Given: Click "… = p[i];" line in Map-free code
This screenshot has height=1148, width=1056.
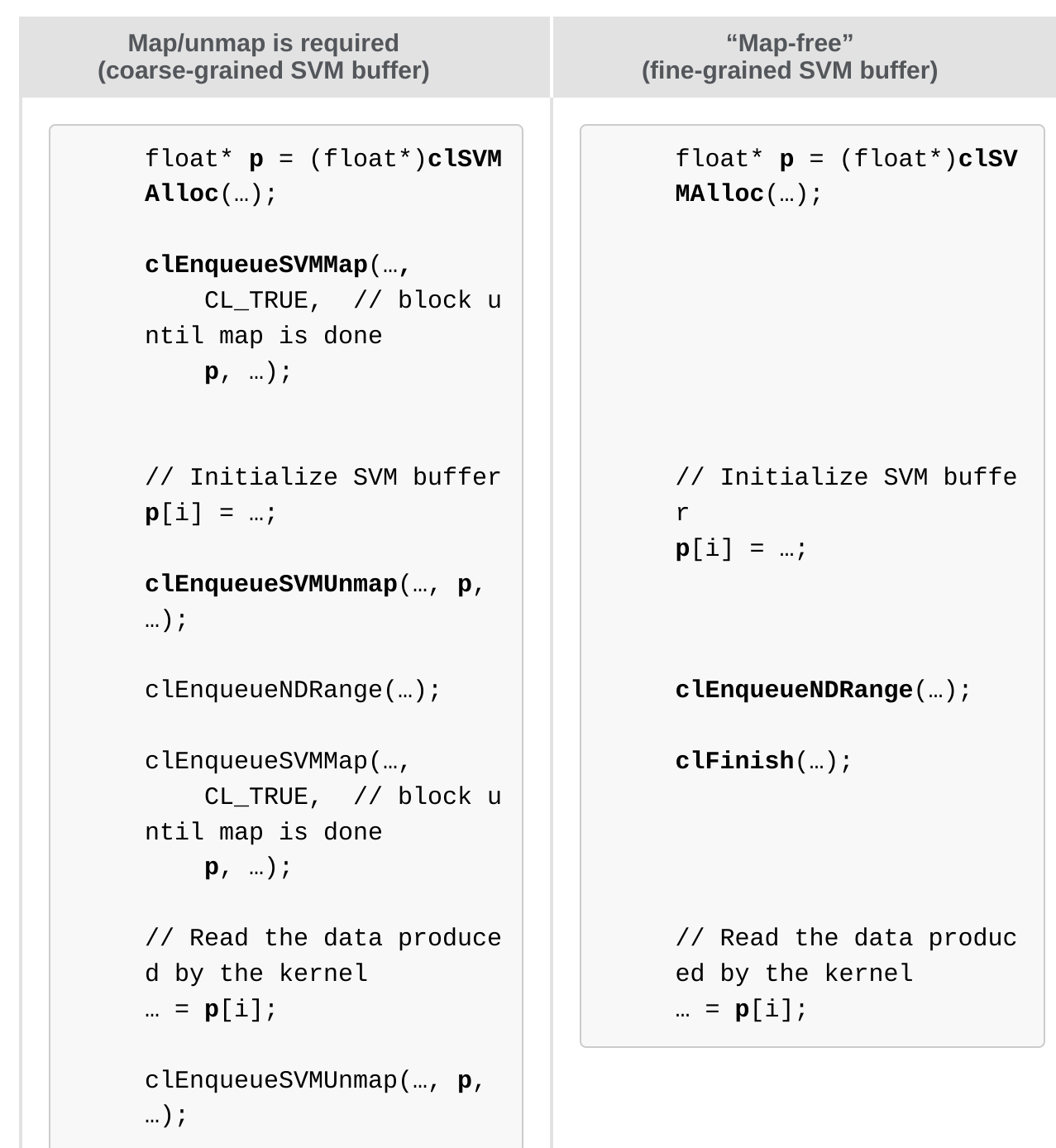Looking at the screenshot, I should (x=741, y=1010).
